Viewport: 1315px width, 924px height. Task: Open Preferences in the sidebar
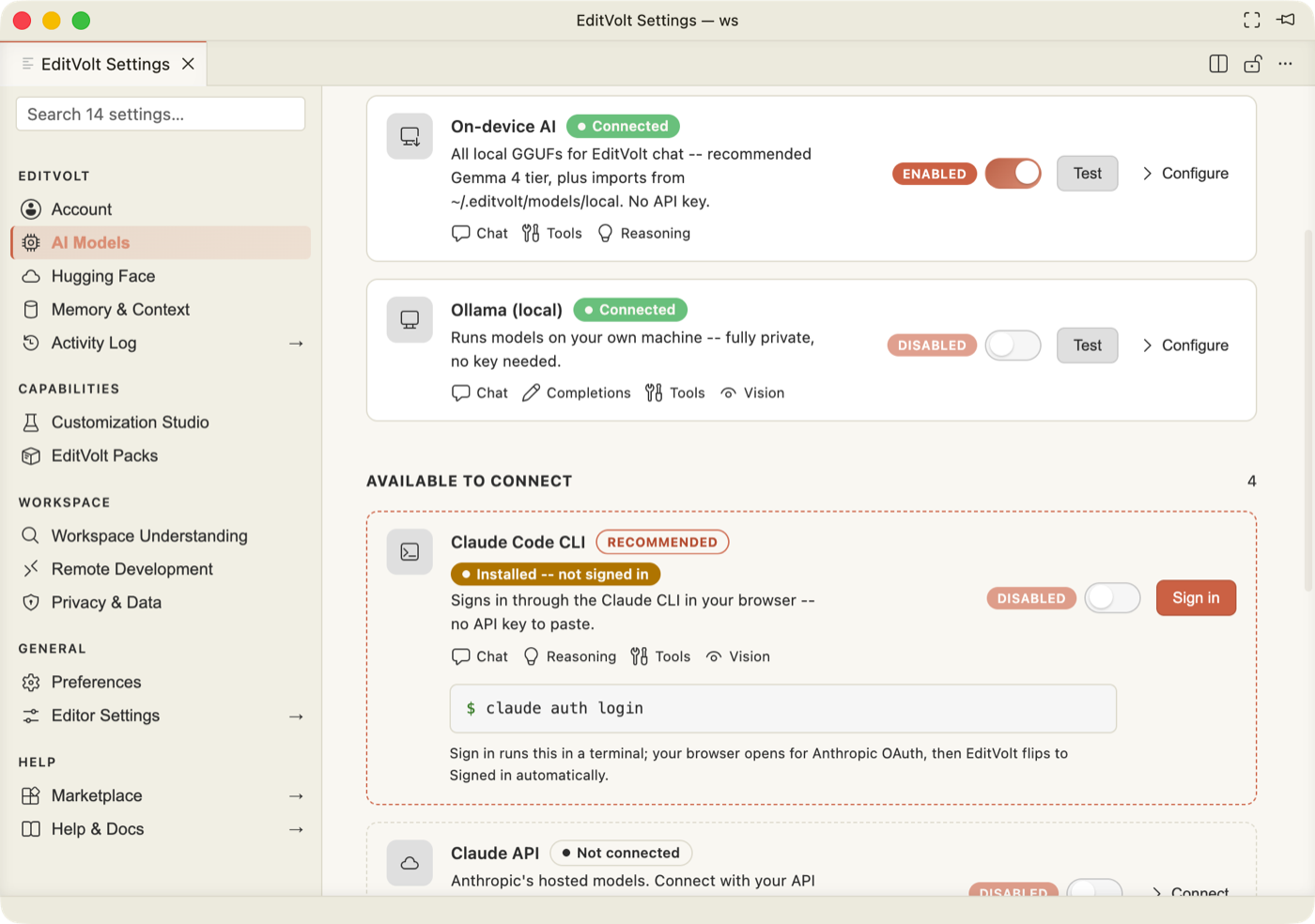click(161, 683)
